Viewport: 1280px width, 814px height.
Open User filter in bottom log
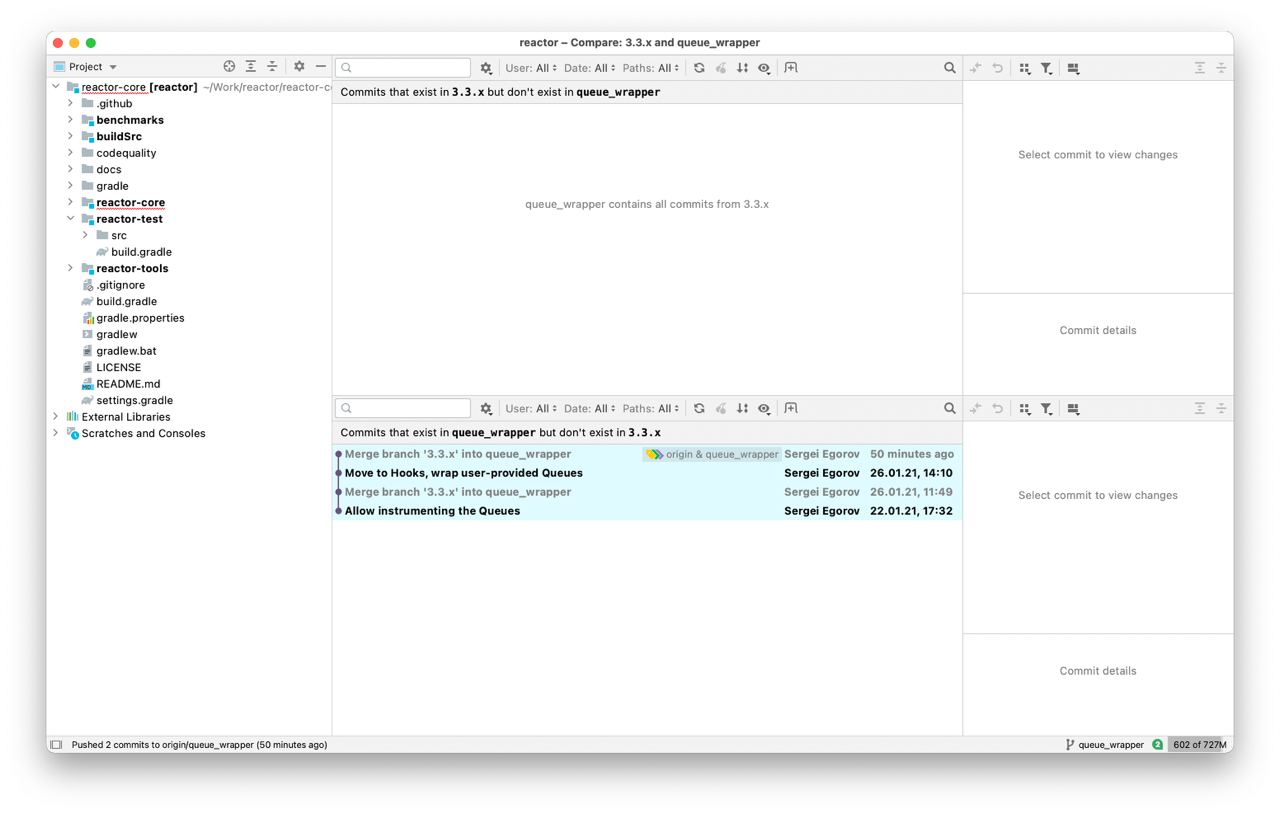tap(531, 409)
